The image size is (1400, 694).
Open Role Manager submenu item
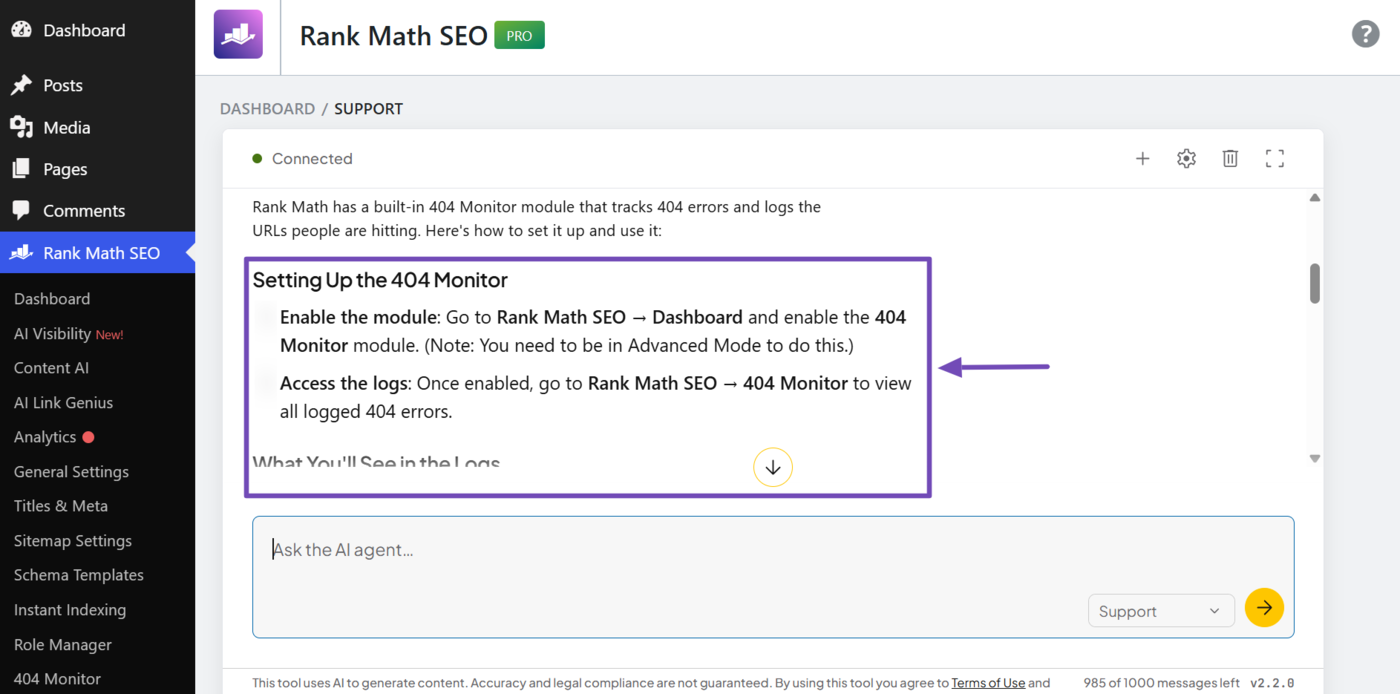tap(63, 645)
